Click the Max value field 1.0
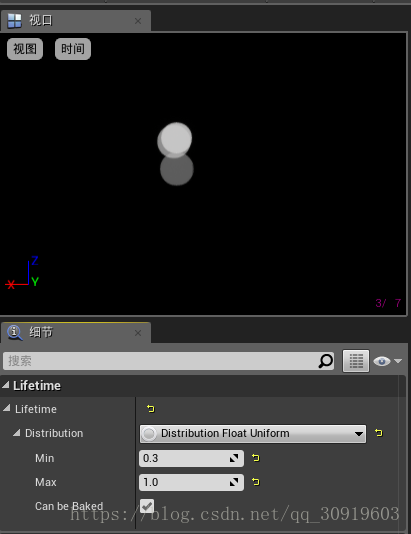Image resolution: width=411 pixels, height=534 pixels. (191, 482)
